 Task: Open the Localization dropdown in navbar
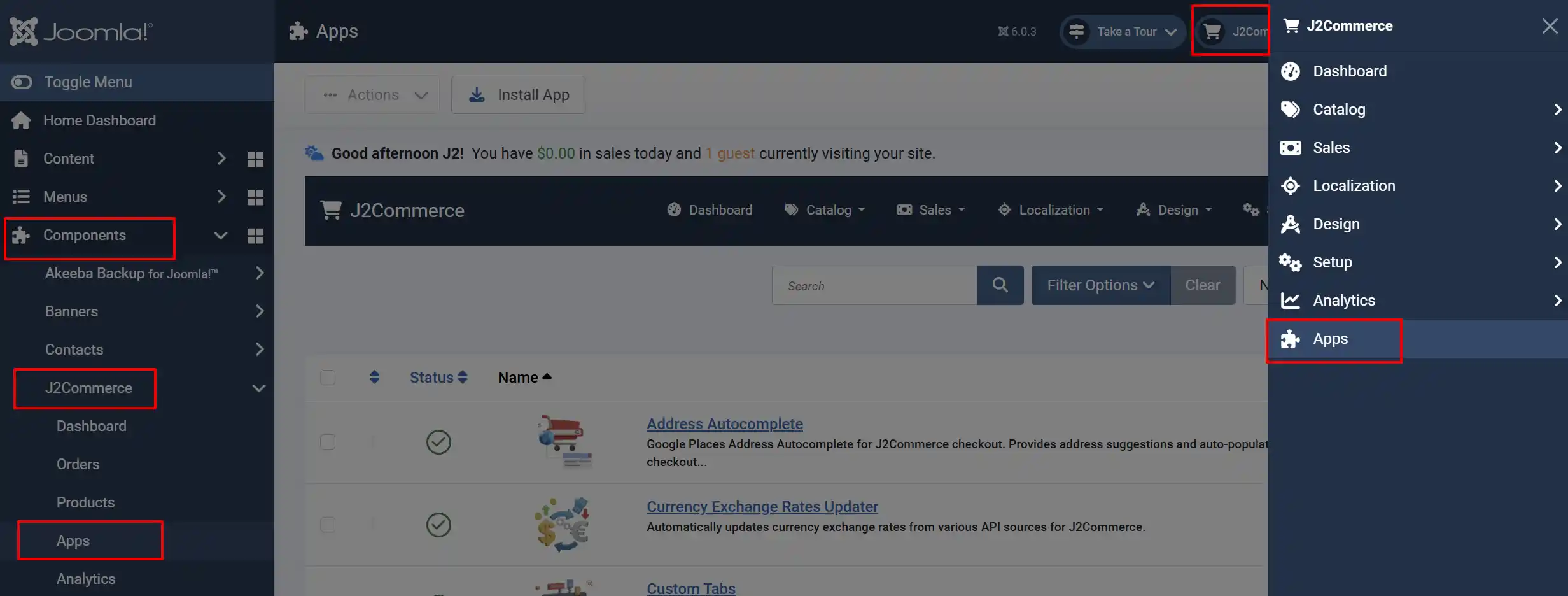click(1051, 210)
